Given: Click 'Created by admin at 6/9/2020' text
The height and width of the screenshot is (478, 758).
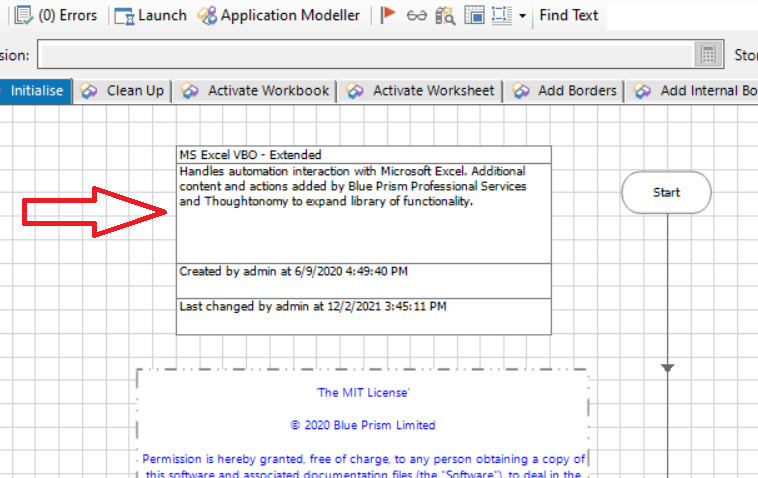Looking at the screenshot, I should [x=293, y=271].
